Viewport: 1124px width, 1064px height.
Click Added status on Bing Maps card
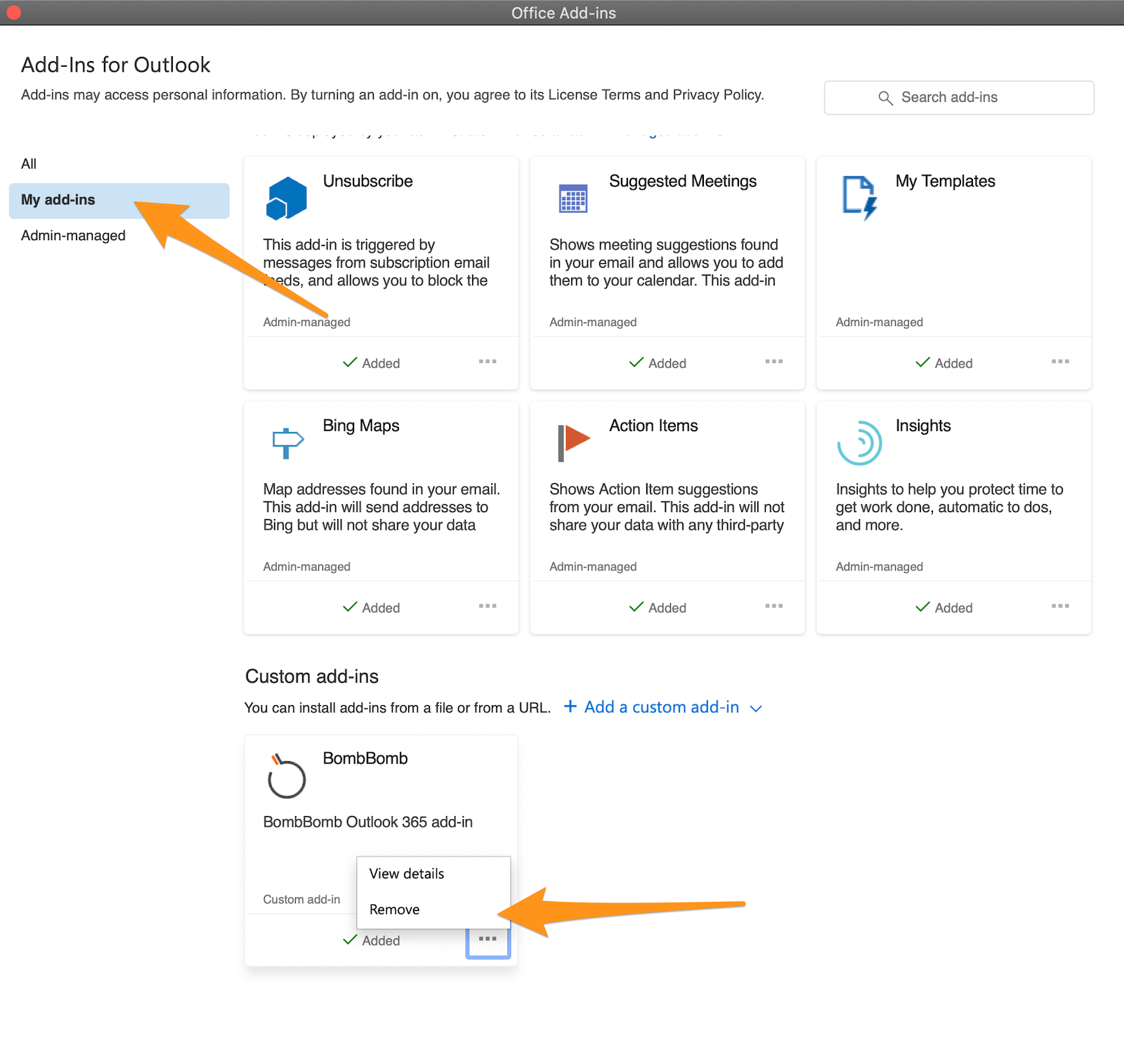[x=372, y=607]
